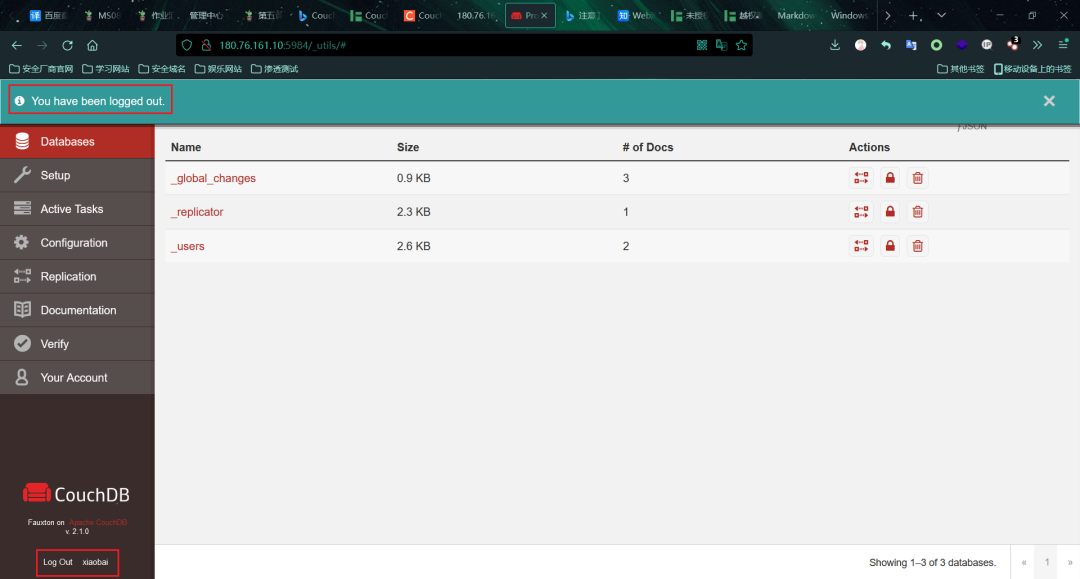Switch to the MS08 browser tab

101,15
